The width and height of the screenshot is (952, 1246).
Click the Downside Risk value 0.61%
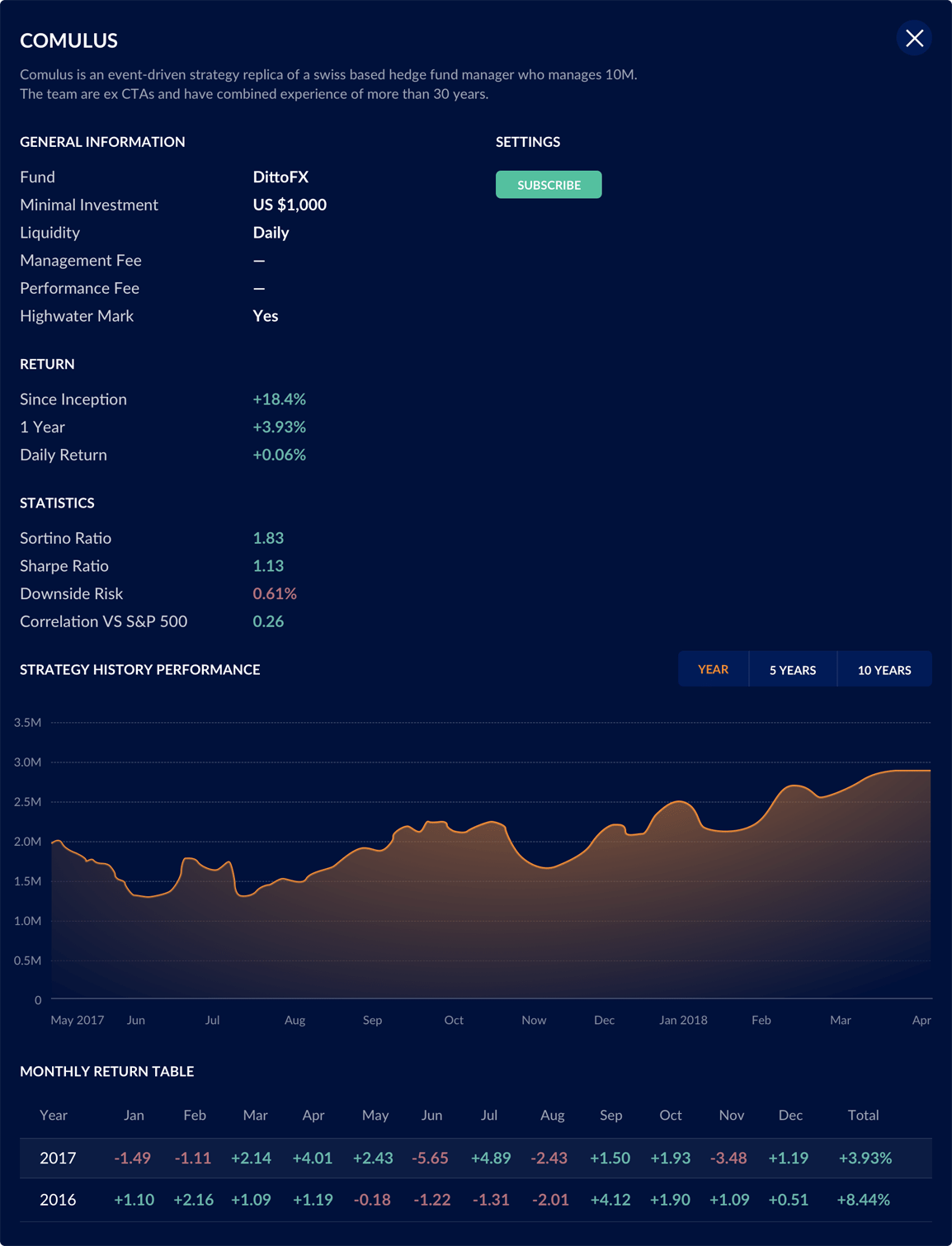[275, 593]
